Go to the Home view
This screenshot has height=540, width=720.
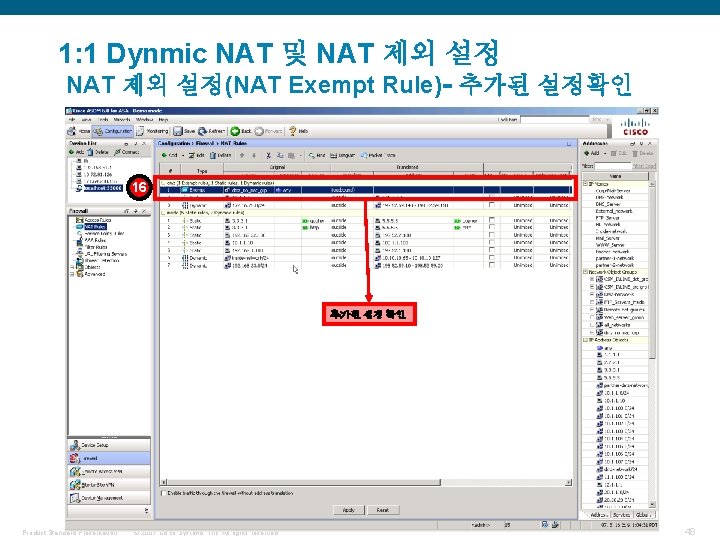click(79, 131)
